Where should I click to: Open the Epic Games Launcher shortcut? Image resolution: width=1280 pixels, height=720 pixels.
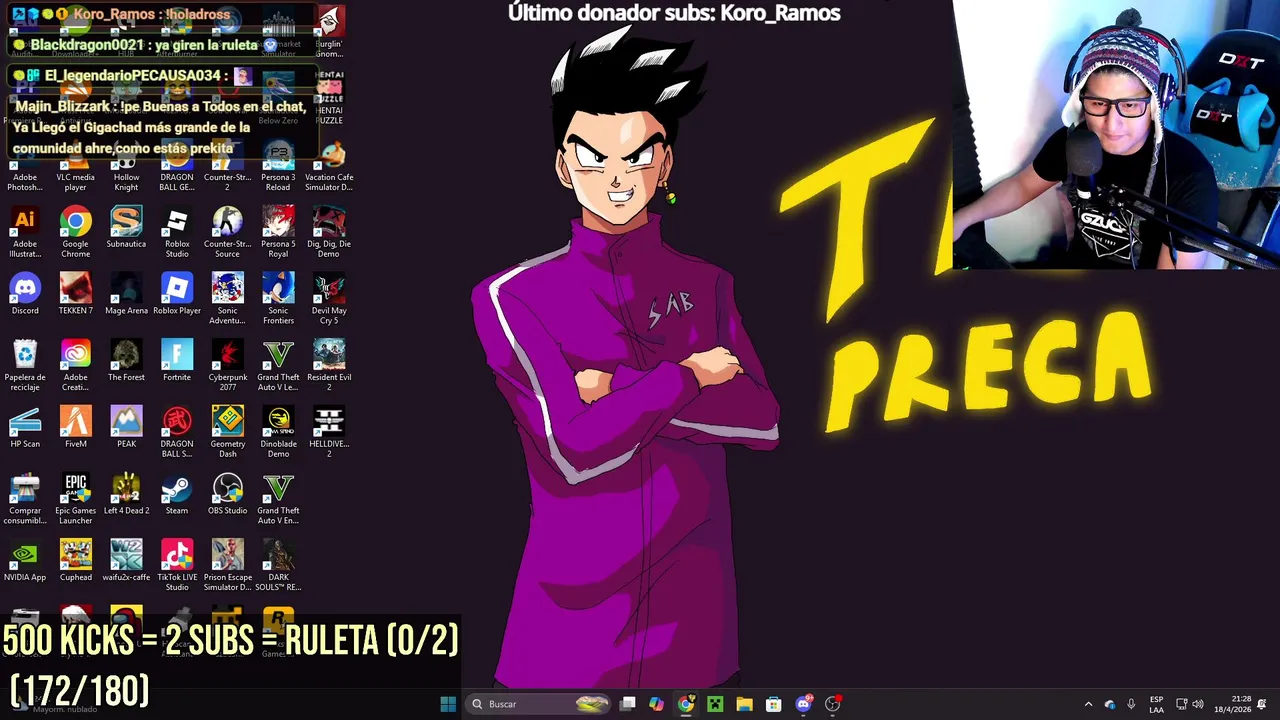[x=75, y=498]
